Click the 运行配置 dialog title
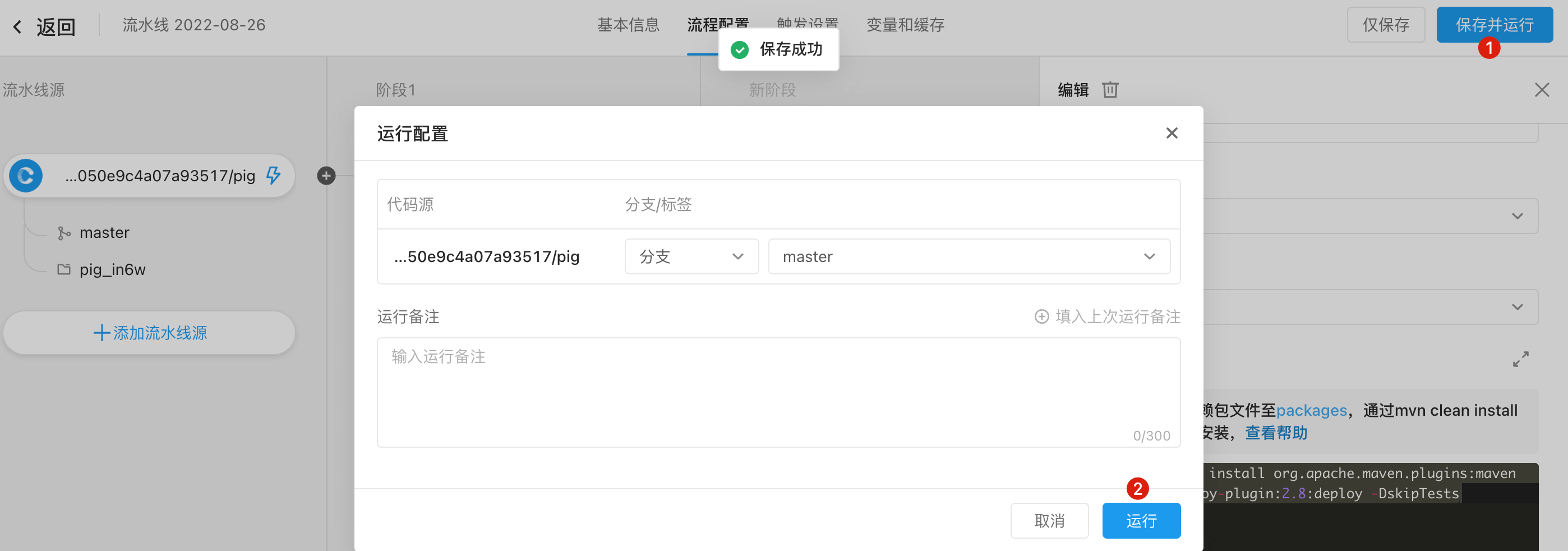This screenshot has width=1568, height=551. (x=413, y=134)
